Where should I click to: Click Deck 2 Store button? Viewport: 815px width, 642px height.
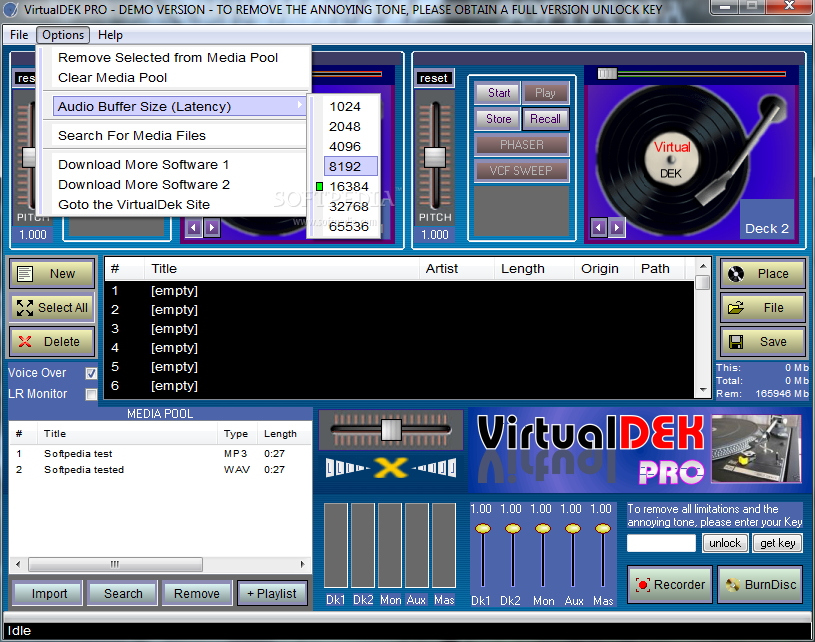(498, 119)
